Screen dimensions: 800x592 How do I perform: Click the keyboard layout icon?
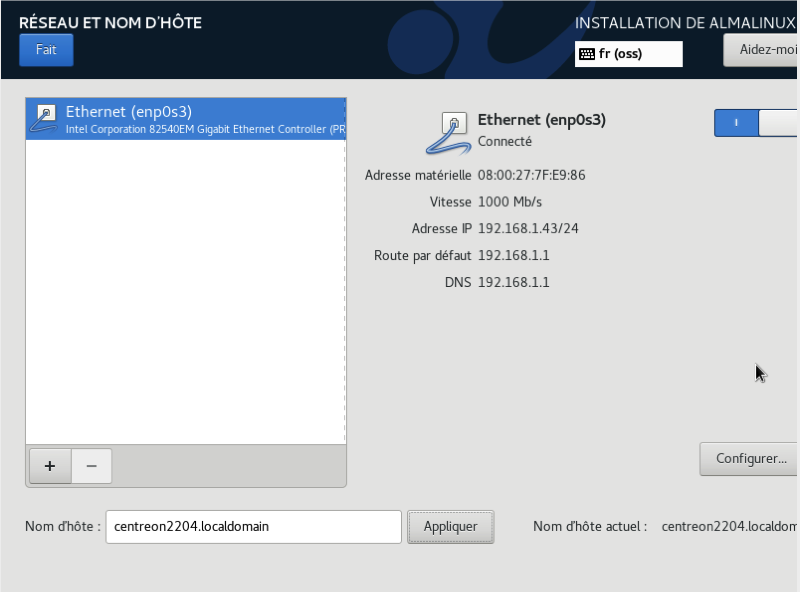coord(586,54)
